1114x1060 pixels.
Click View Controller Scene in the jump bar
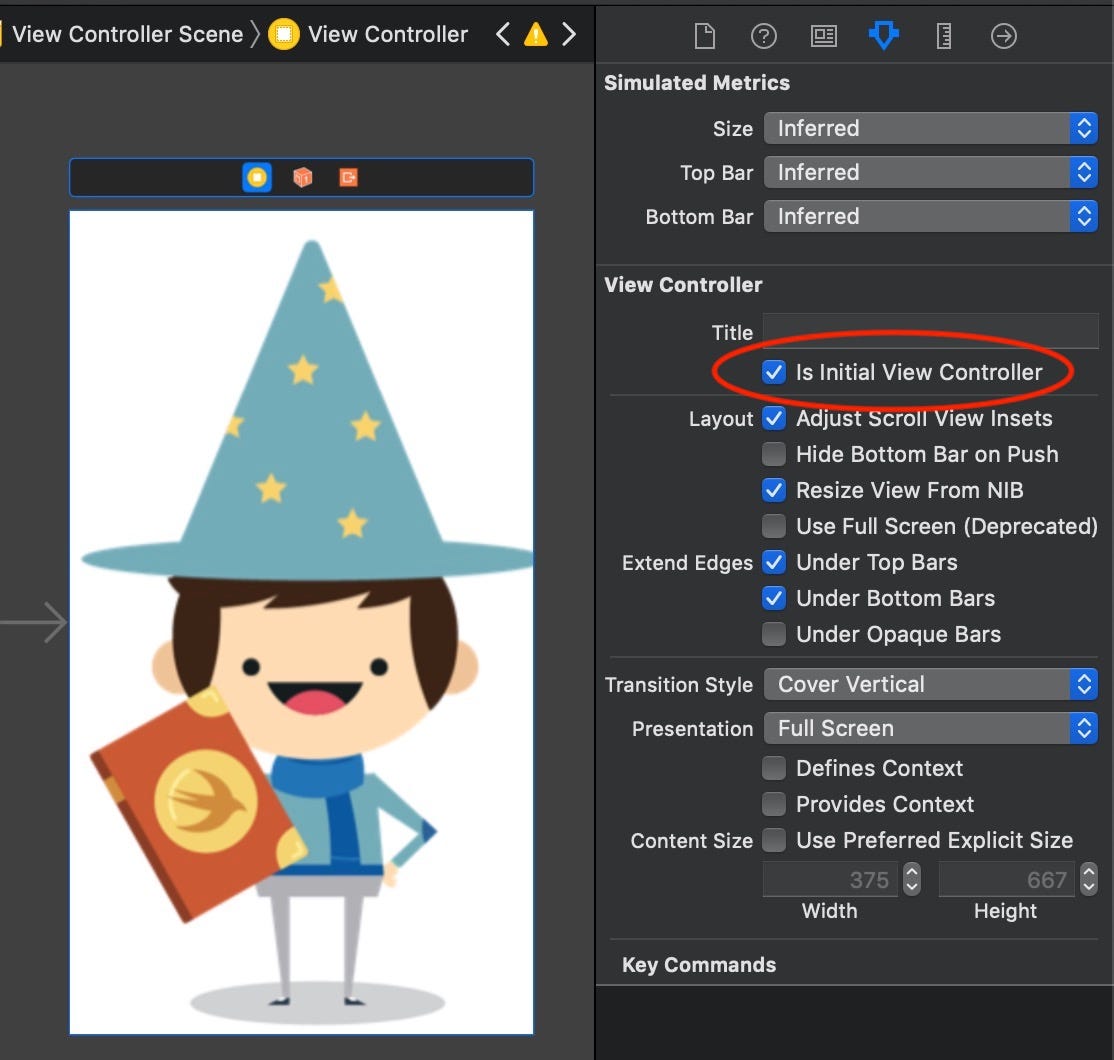point(125,33)
